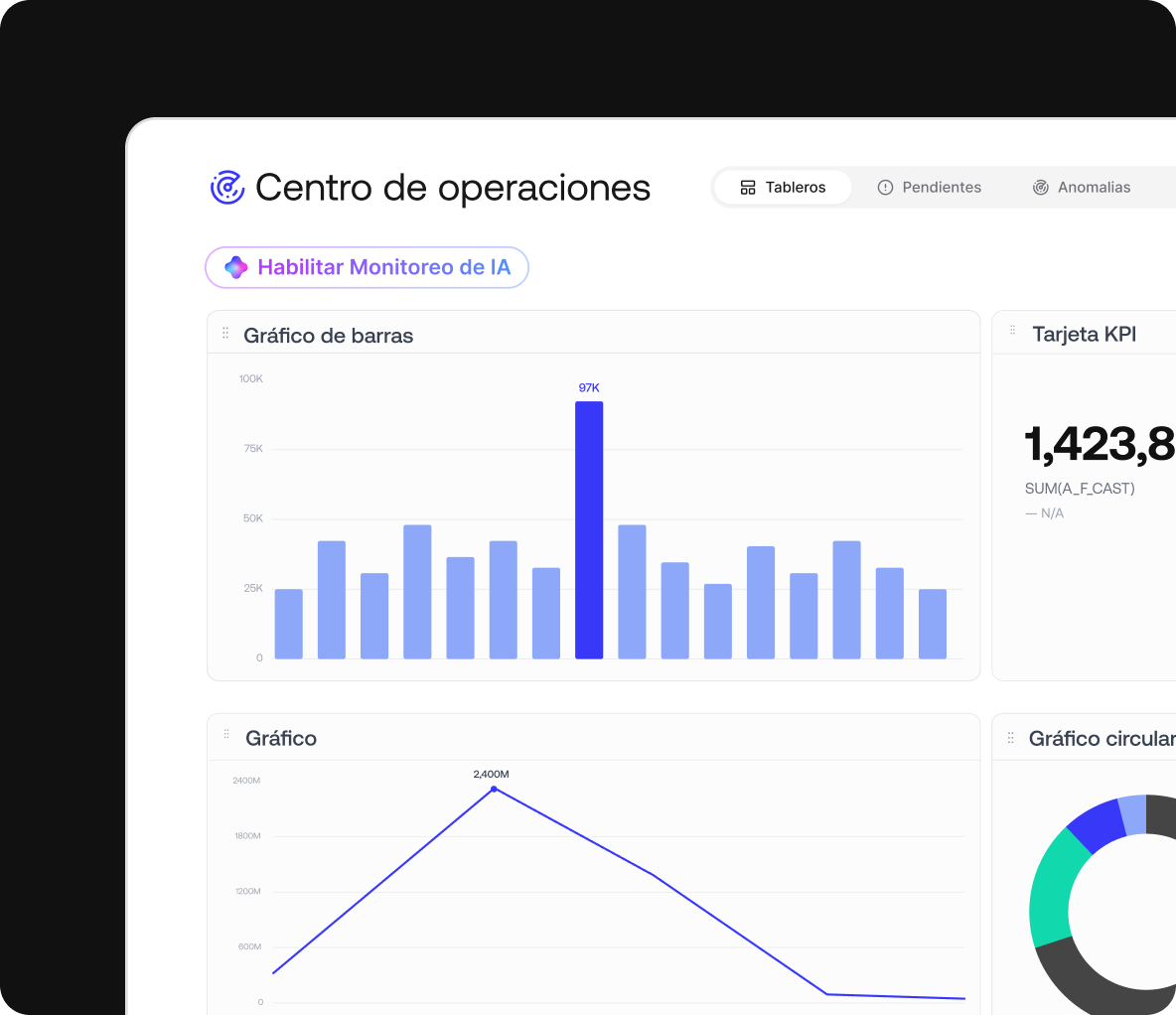Open the Pendientes tab
The width and height of the screenshot is (1176, 1015).
pyautogui.click(x=930, y=188)
